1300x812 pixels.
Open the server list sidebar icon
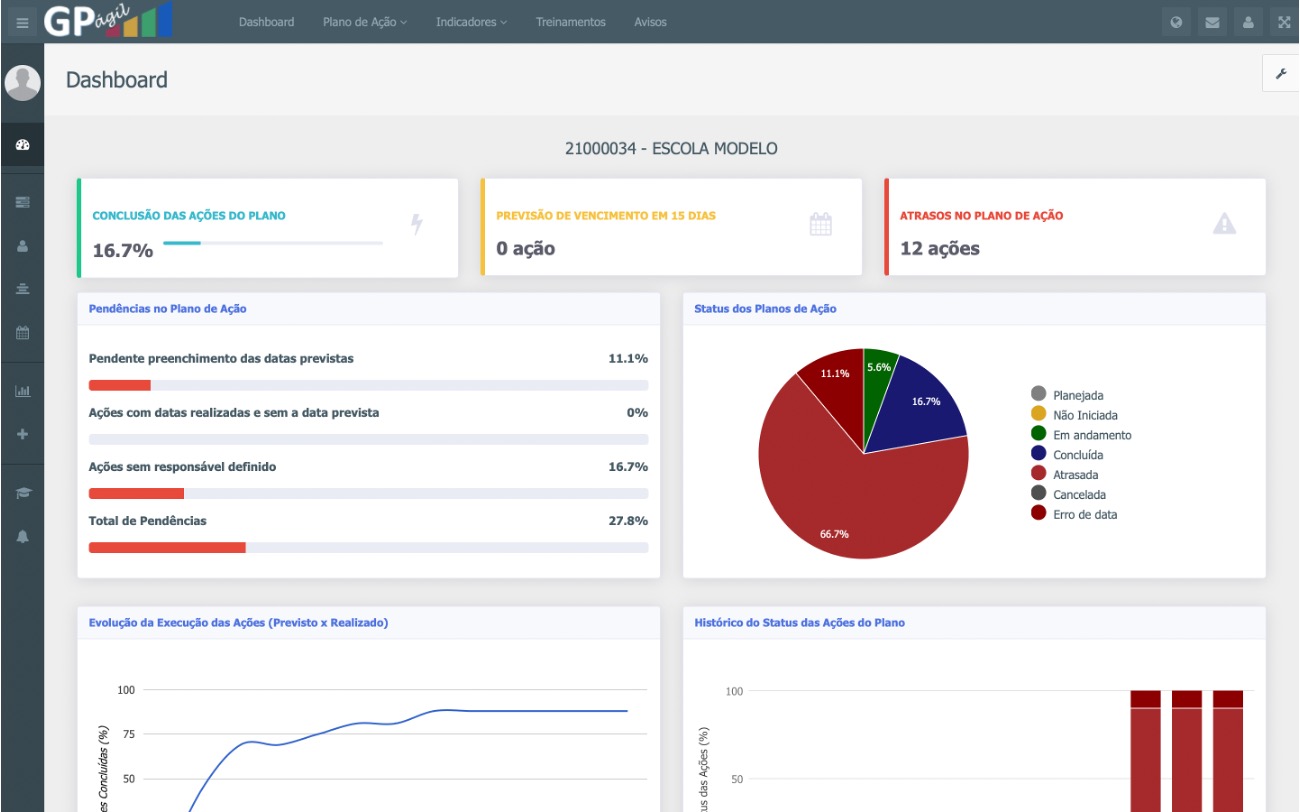(22, 202)
